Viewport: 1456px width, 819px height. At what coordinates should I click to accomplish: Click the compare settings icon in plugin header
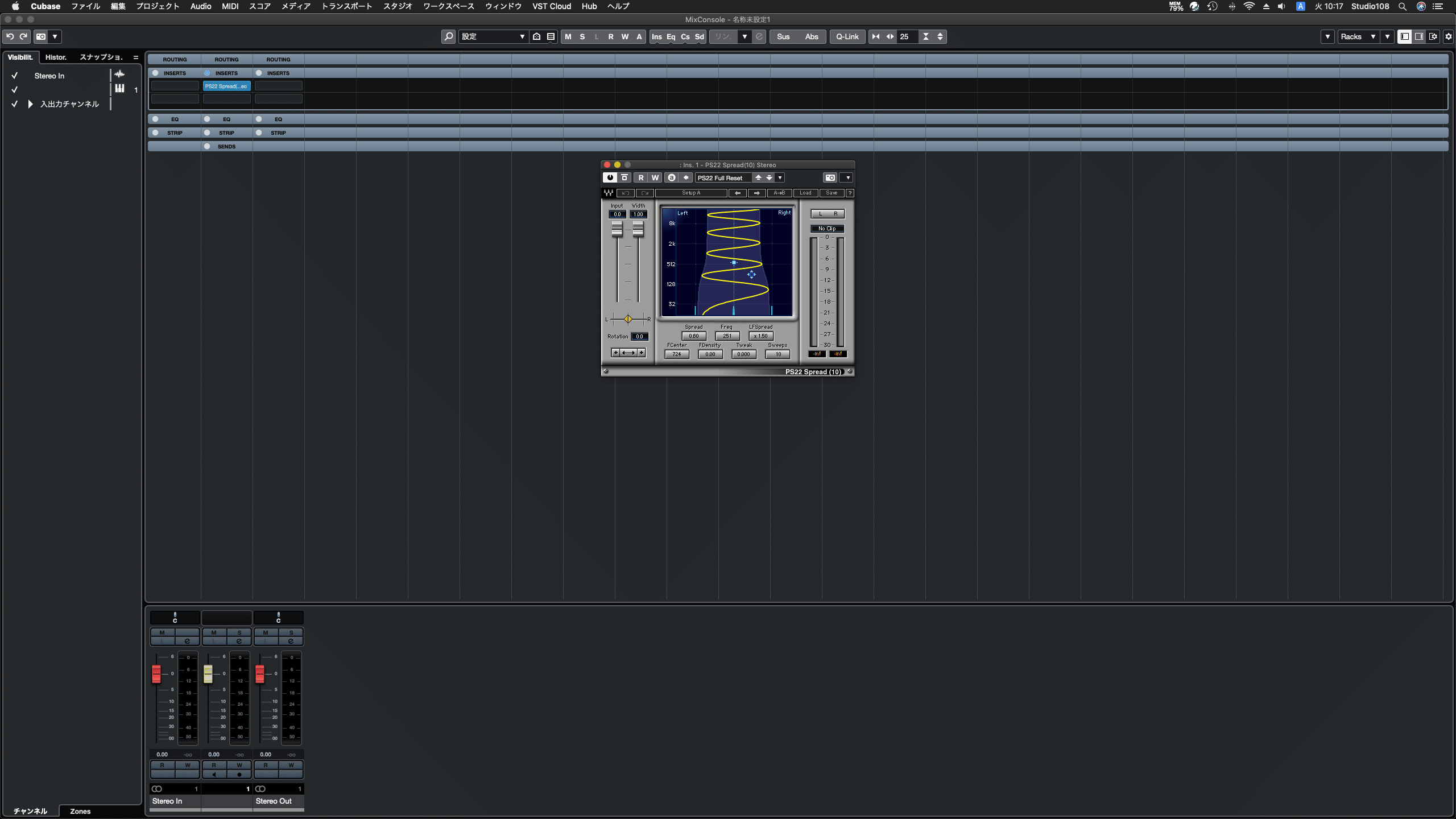[624, 177]
